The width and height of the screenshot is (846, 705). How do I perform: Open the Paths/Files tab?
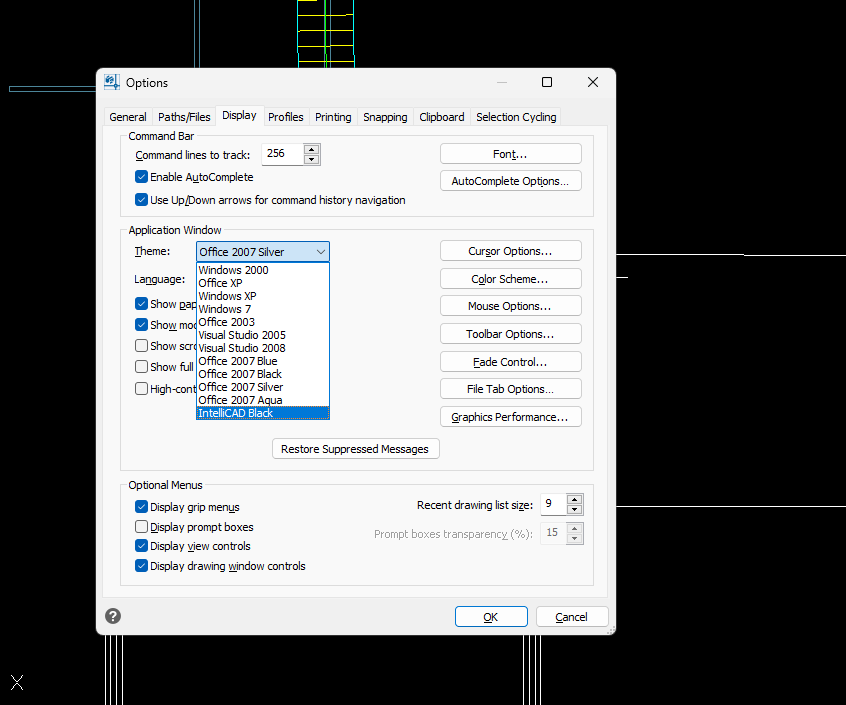(184, 117)
